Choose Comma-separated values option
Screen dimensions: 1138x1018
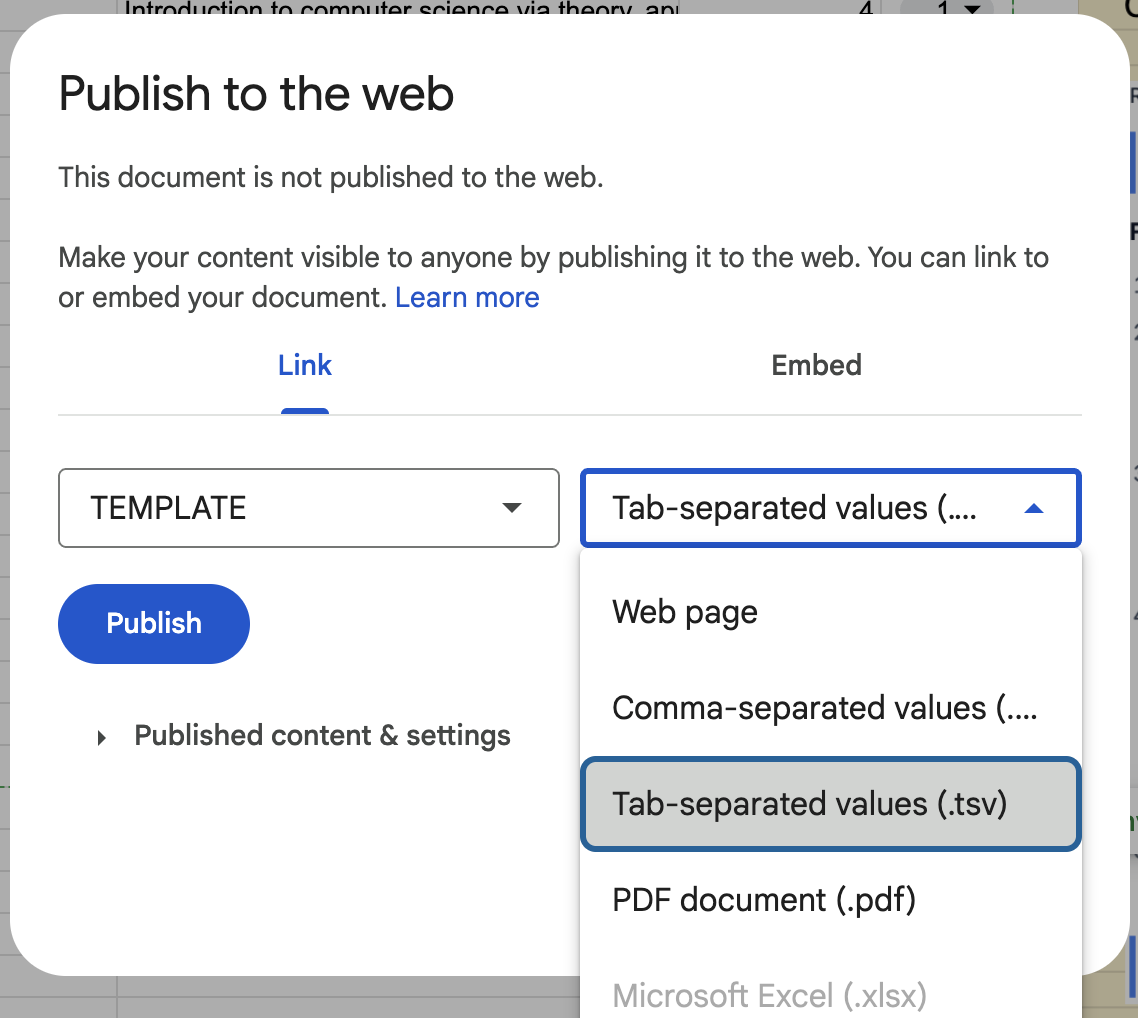point(831,707)
